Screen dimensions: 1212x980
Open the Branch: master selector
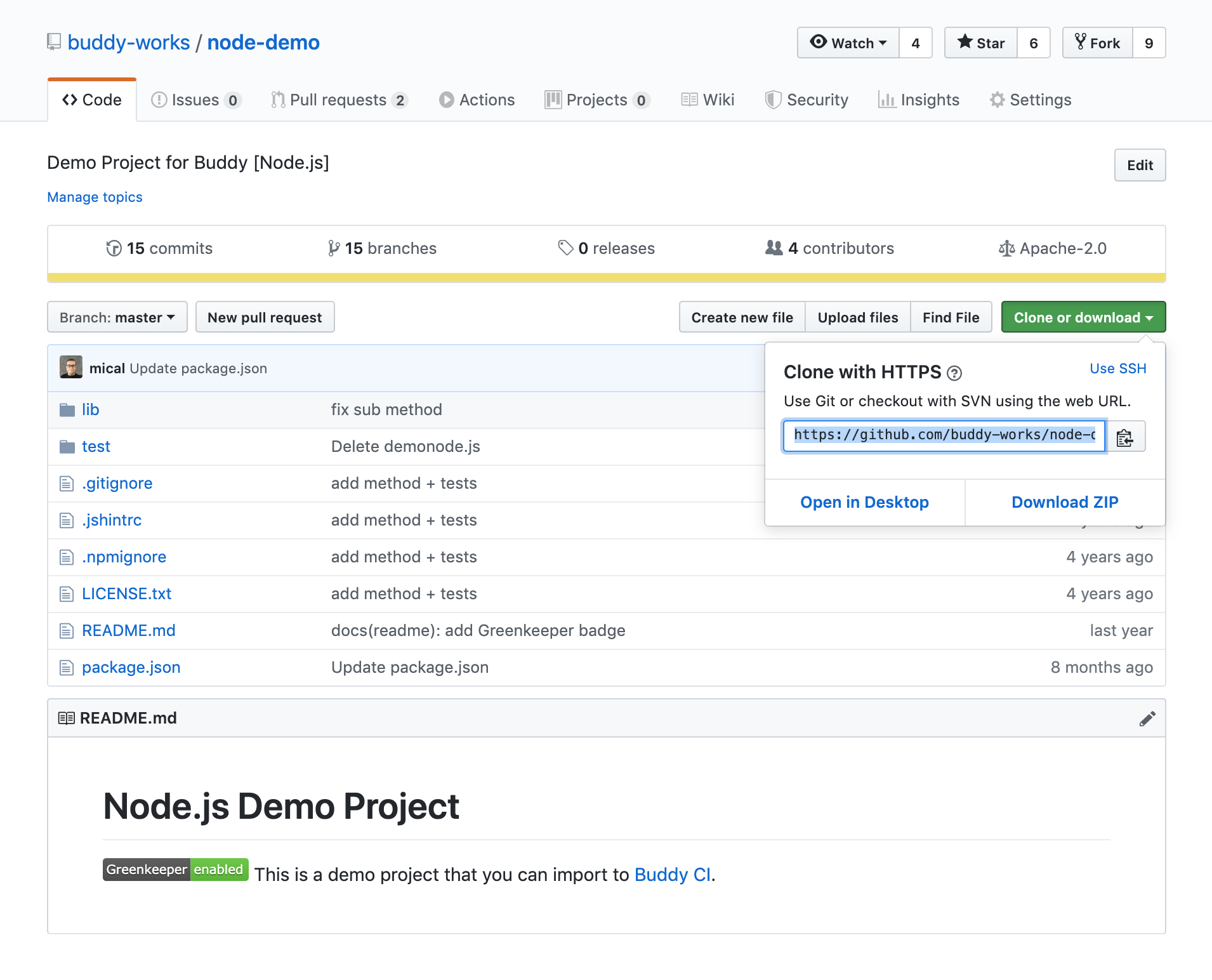coord(117,317)
